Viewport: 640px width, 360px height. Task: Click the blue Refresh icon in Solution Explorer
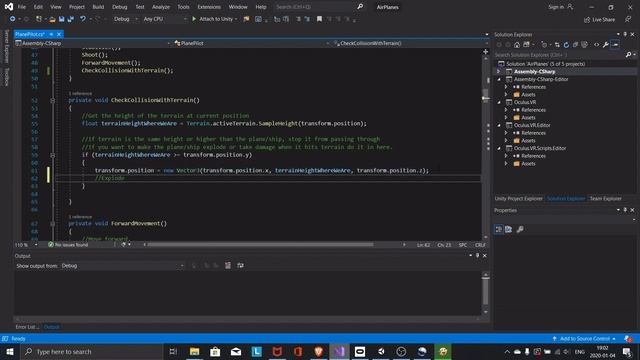coord(566,45)
